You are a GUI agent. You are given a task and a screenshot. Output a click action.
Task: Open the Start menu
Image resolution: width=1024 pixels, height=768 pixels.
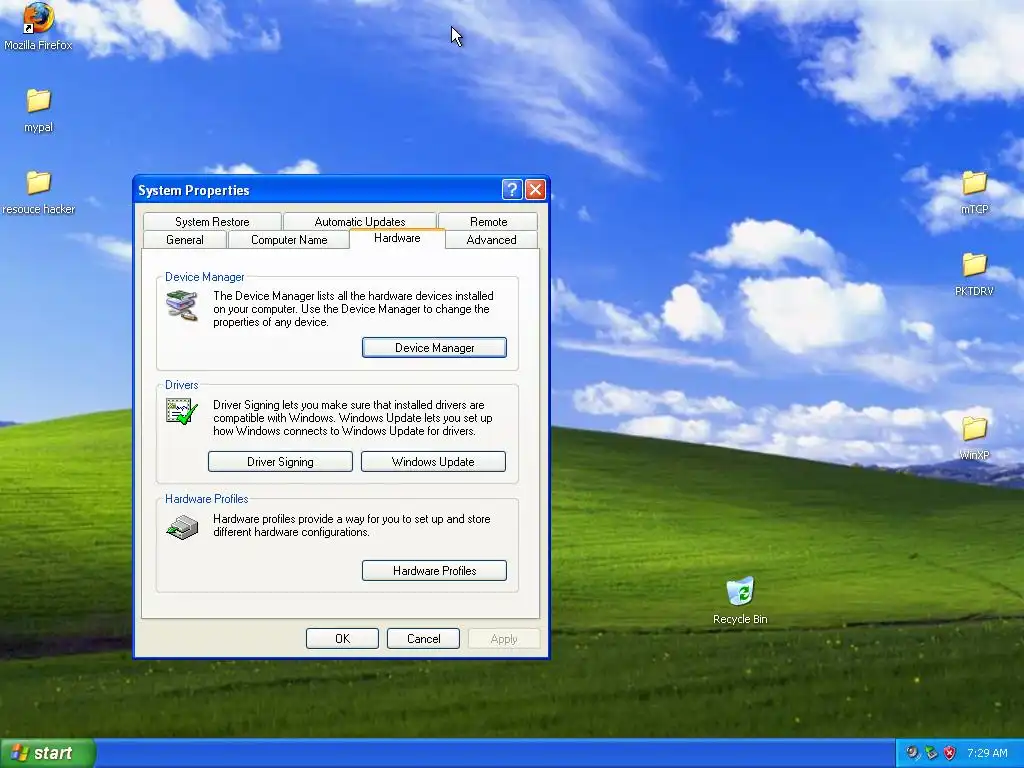click(48, 753)
